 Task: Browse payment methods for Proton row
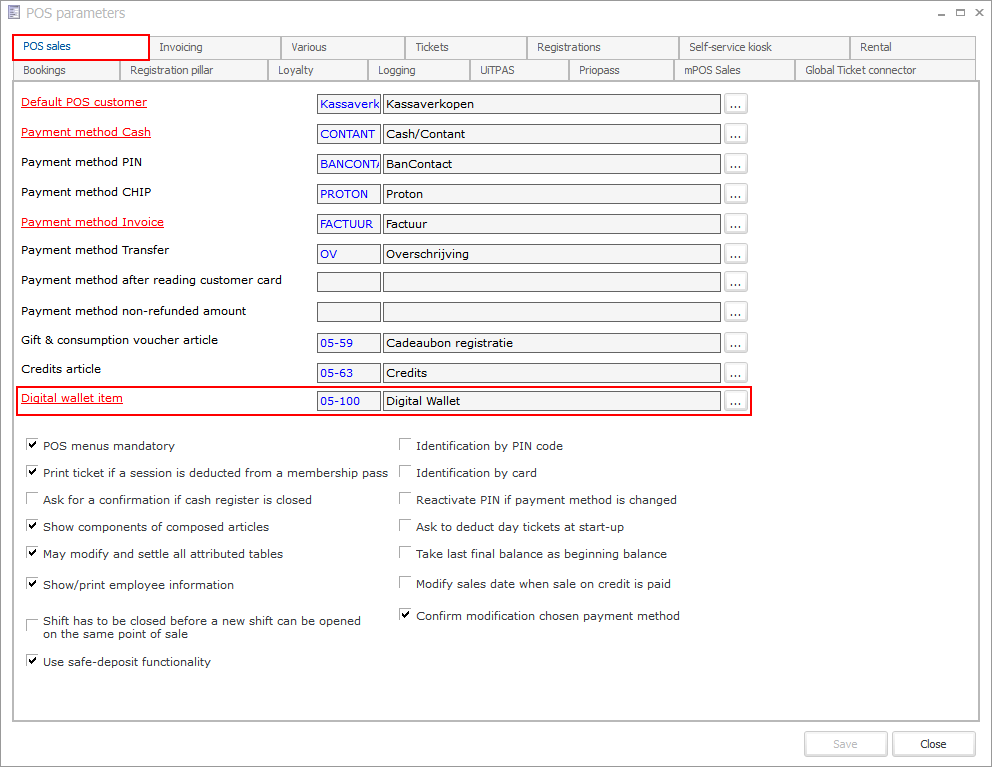(735, 194)
